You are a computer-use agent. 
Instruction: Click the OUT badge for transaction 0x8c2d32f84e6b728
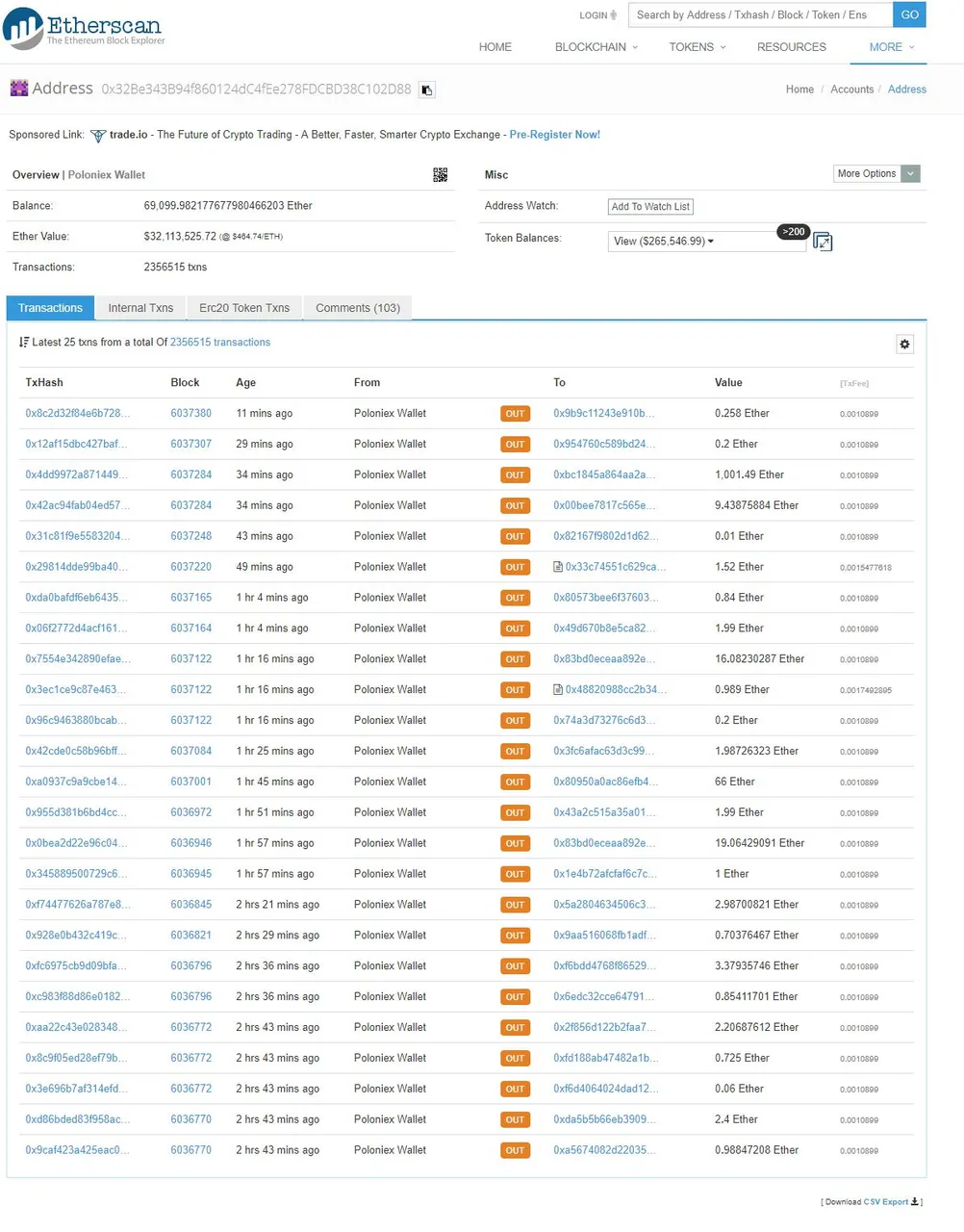[515, 415]
